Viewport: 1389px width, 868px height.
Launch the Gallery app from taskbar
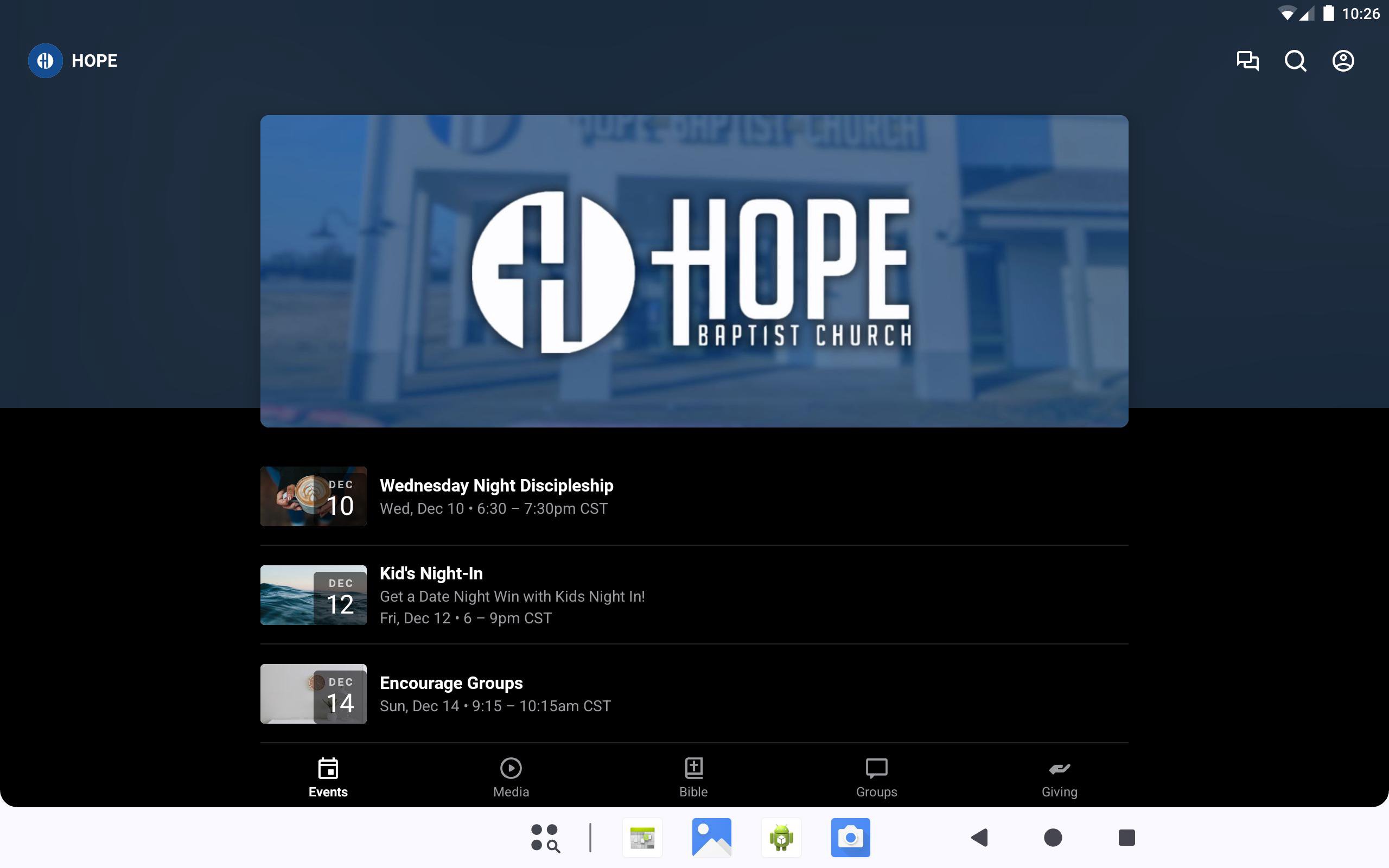tap(711, 838)
